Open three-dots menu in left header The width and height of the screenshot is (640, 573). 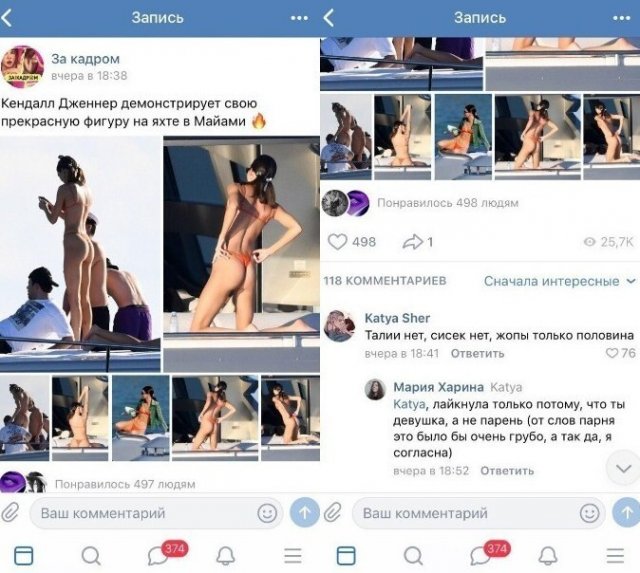tap(299, 18)
